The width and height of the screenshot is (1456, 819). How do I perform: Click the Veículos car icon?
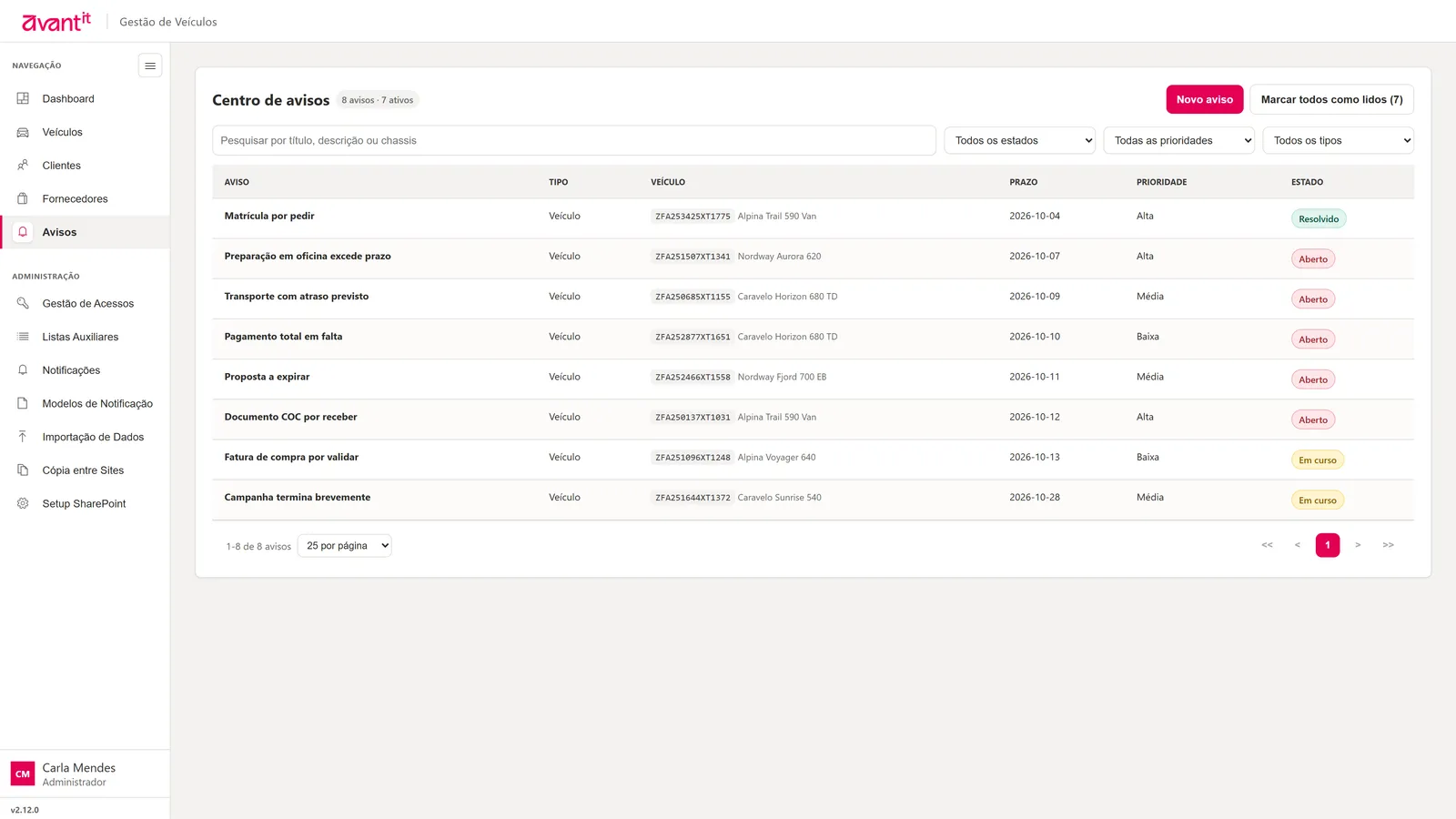click(x=23, y=132)
